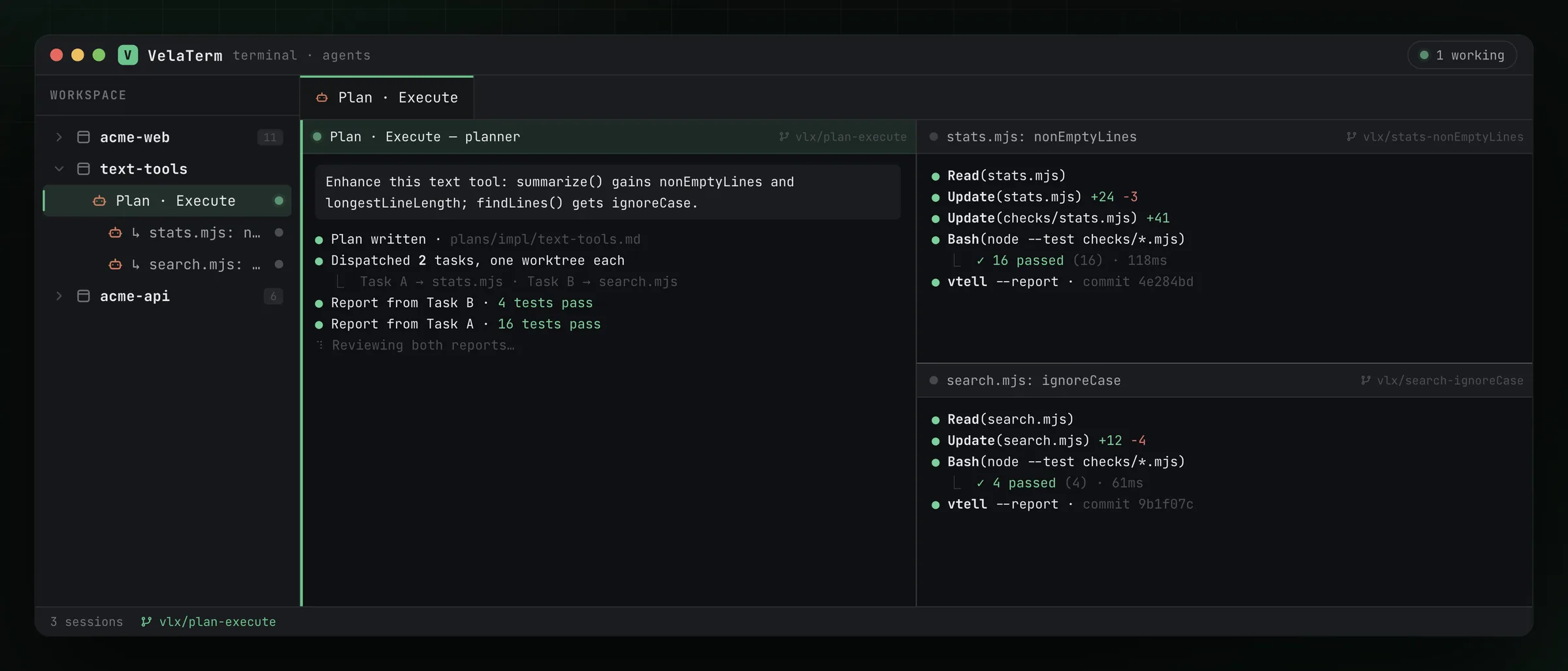Collapse the text-tools workspace chevron

click(59, 169)
